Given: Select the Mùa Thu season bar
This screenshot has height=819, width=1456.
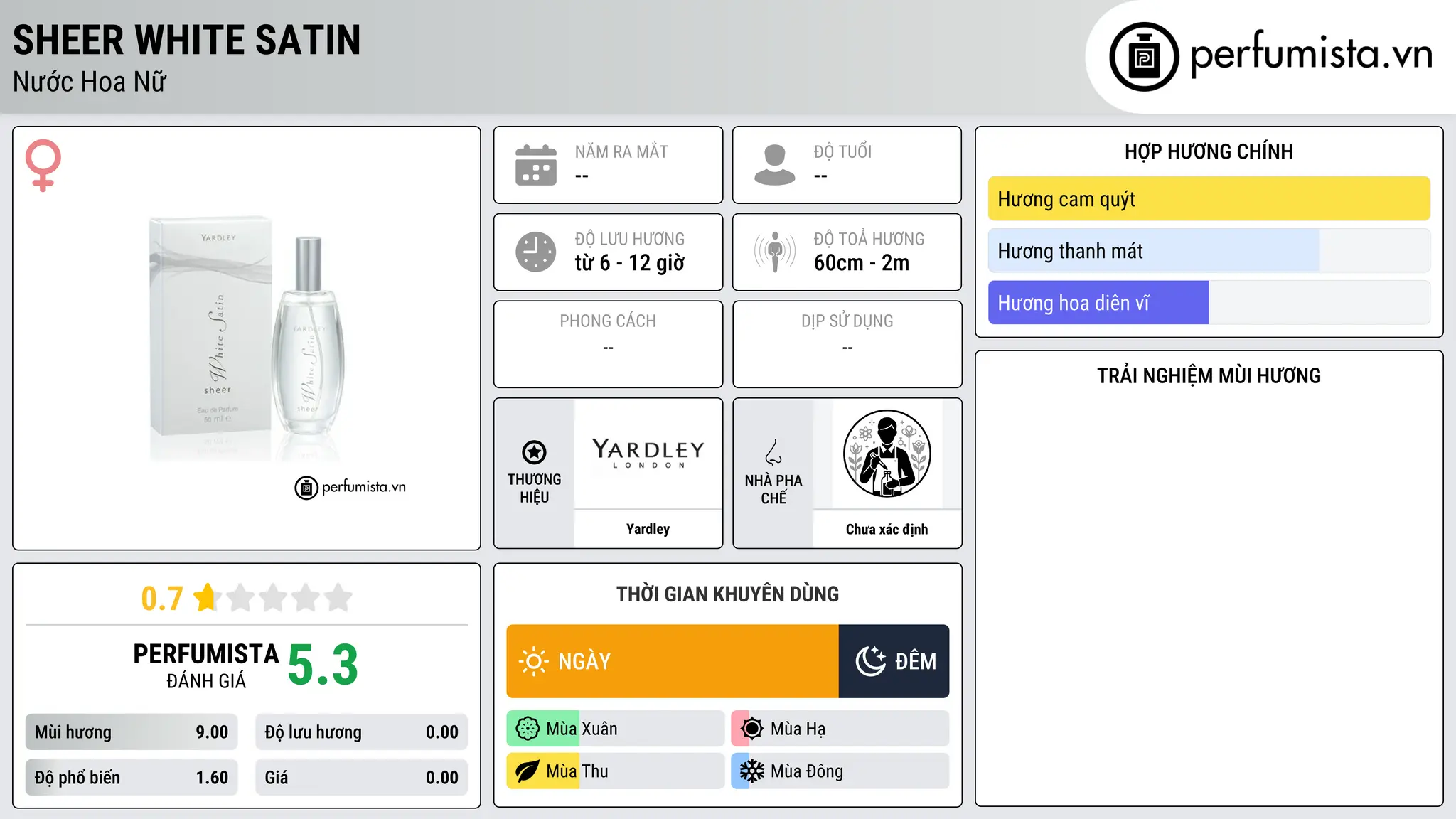Looking at the screenshot, I should coord(616,771).
